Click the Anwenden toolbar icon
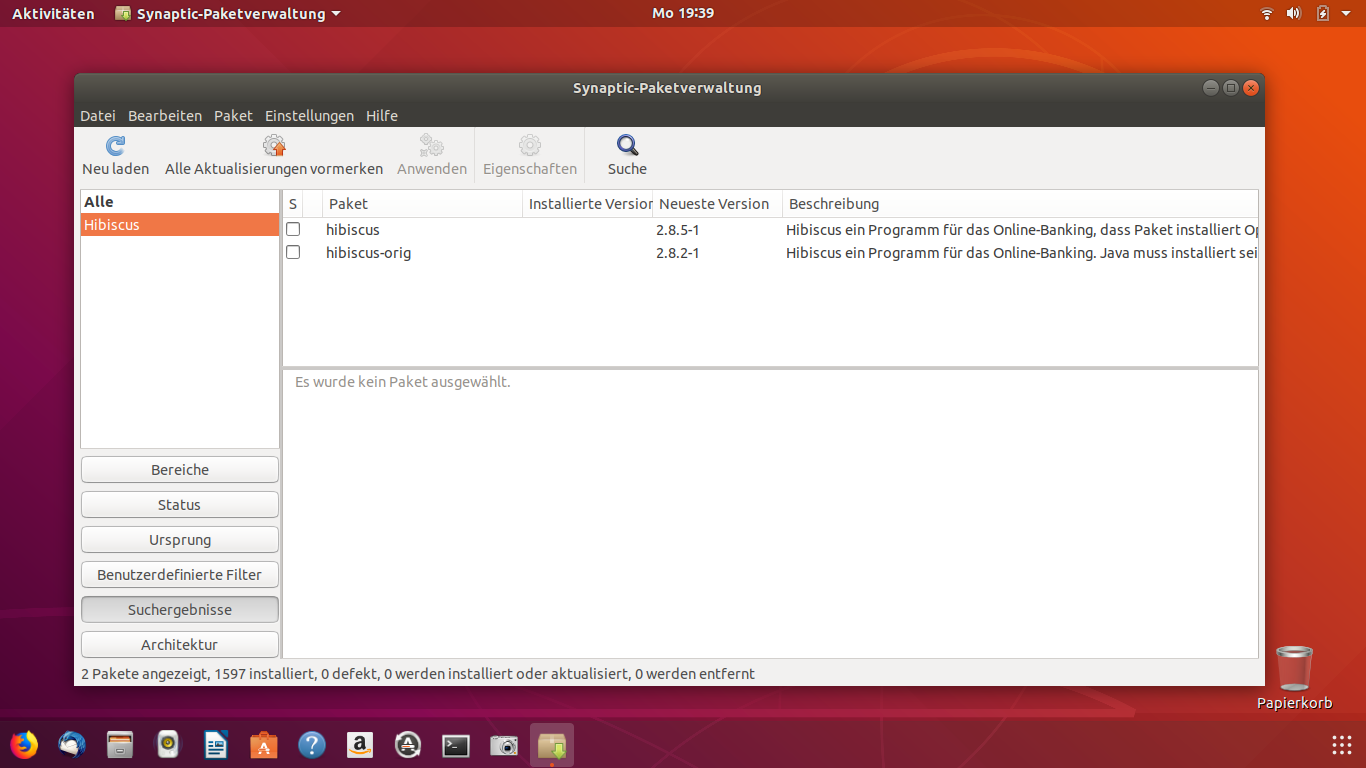This screenshot has width=1366, height=768. coord(432,146)
